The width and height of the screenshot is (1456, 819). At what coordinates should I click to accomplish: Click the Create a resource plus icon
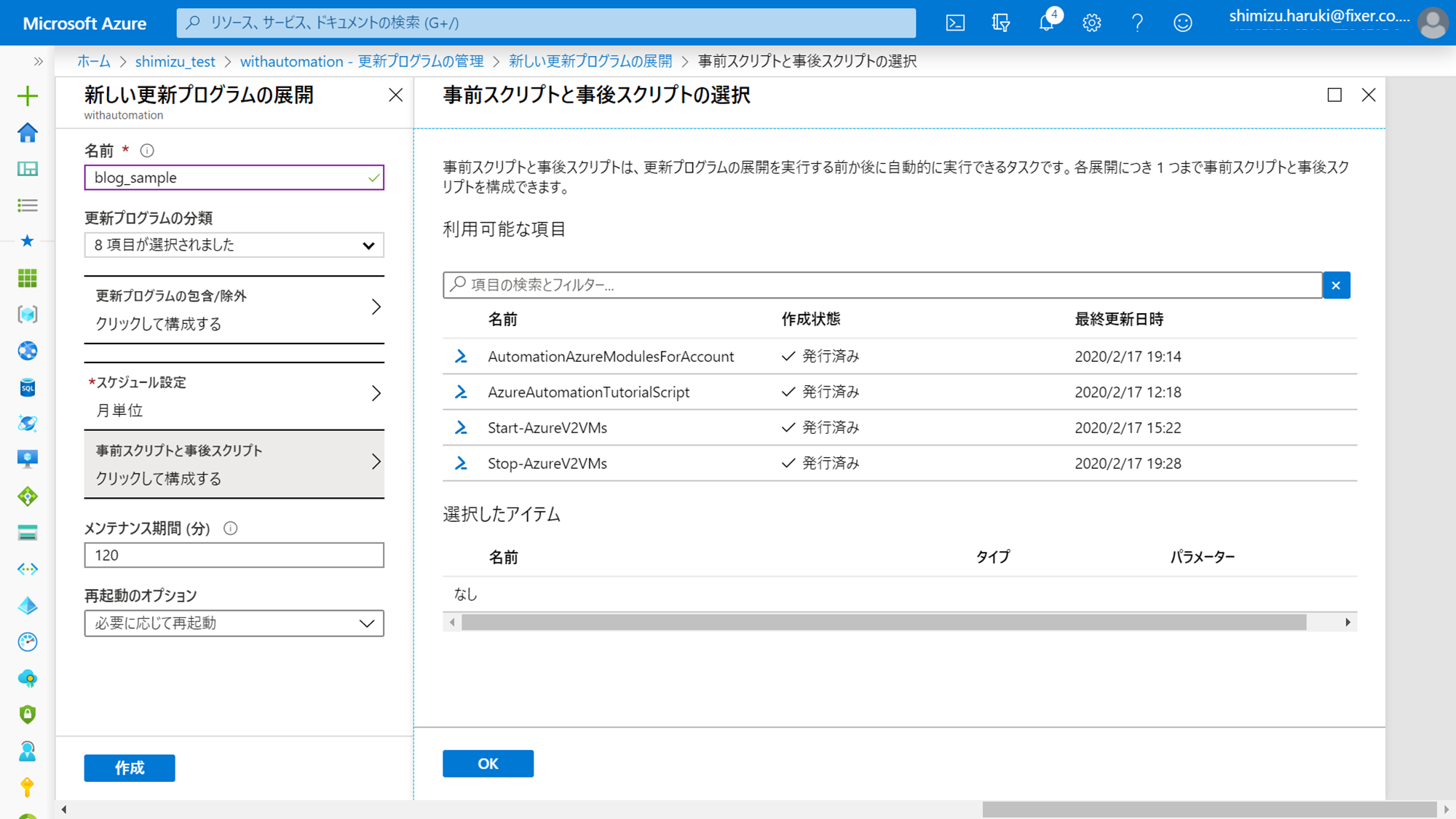pos(28,95)
